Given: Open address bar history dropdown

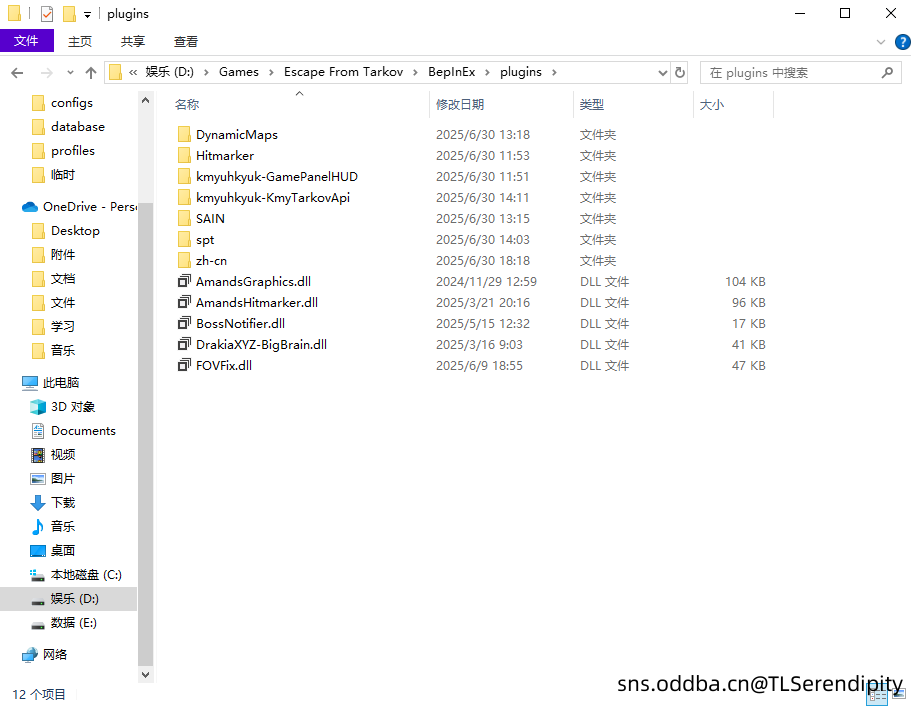Looking at the screenshot, I should tap(662, 73).
